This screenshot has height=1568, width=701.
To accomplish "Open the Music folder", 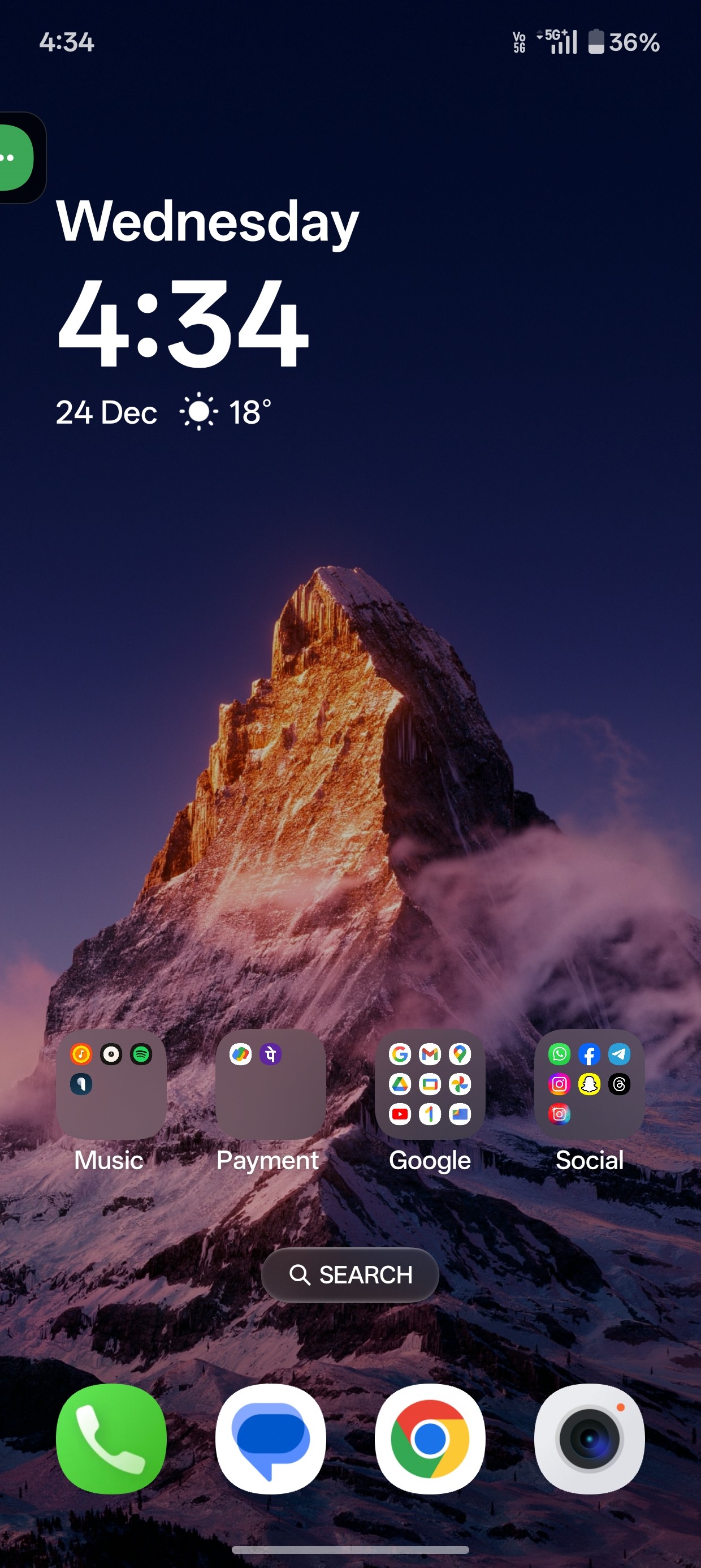I will click(111, 1084).
